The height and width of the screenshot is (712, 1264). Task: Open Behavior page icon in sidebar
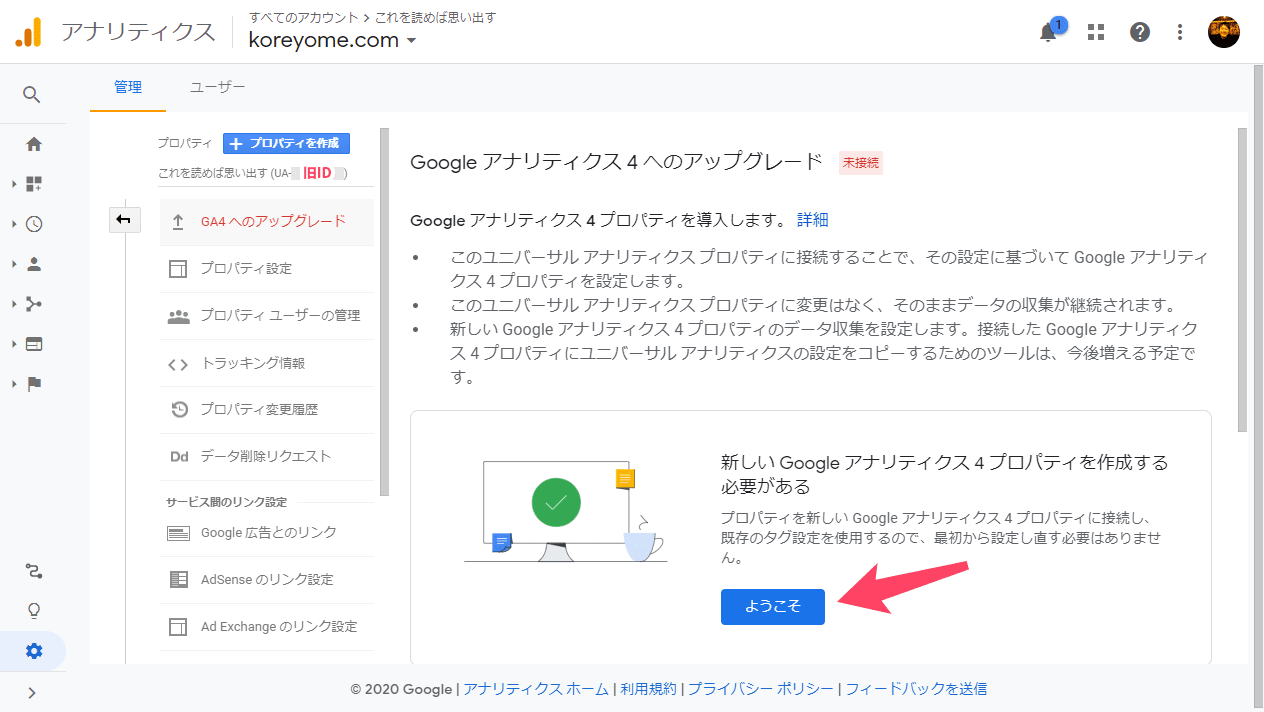point(34,344)
